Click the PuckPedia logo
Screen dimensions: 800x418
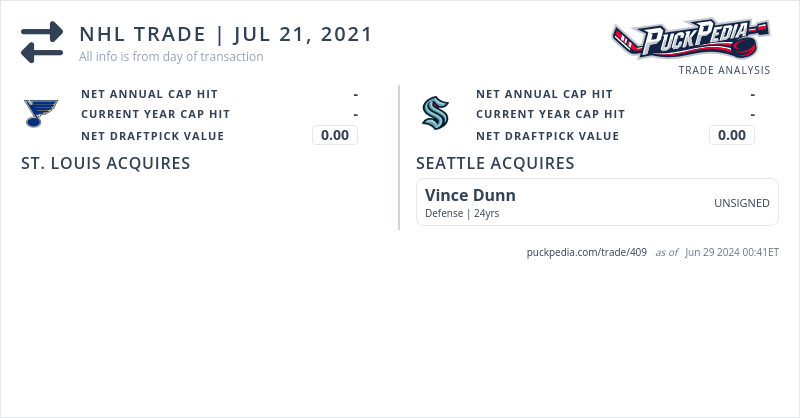click(690, 39)
